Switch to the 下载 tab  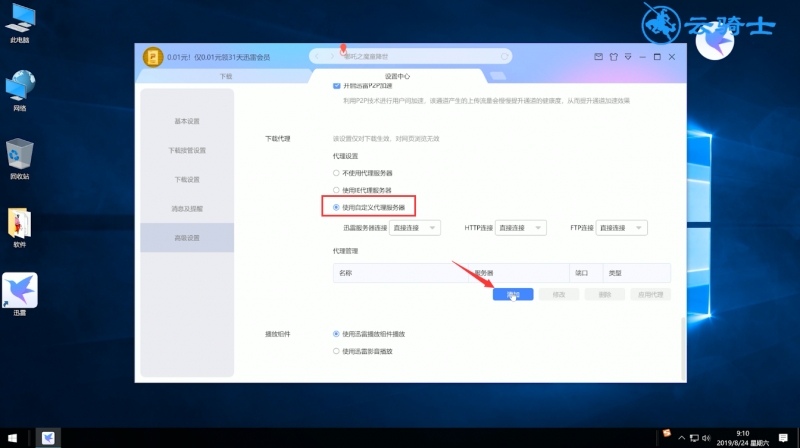pyautogui.click(x=226, y=76)
